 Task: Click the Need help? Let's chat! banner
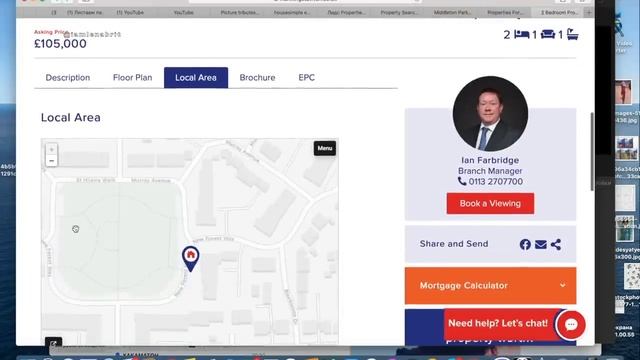(498, 323)
